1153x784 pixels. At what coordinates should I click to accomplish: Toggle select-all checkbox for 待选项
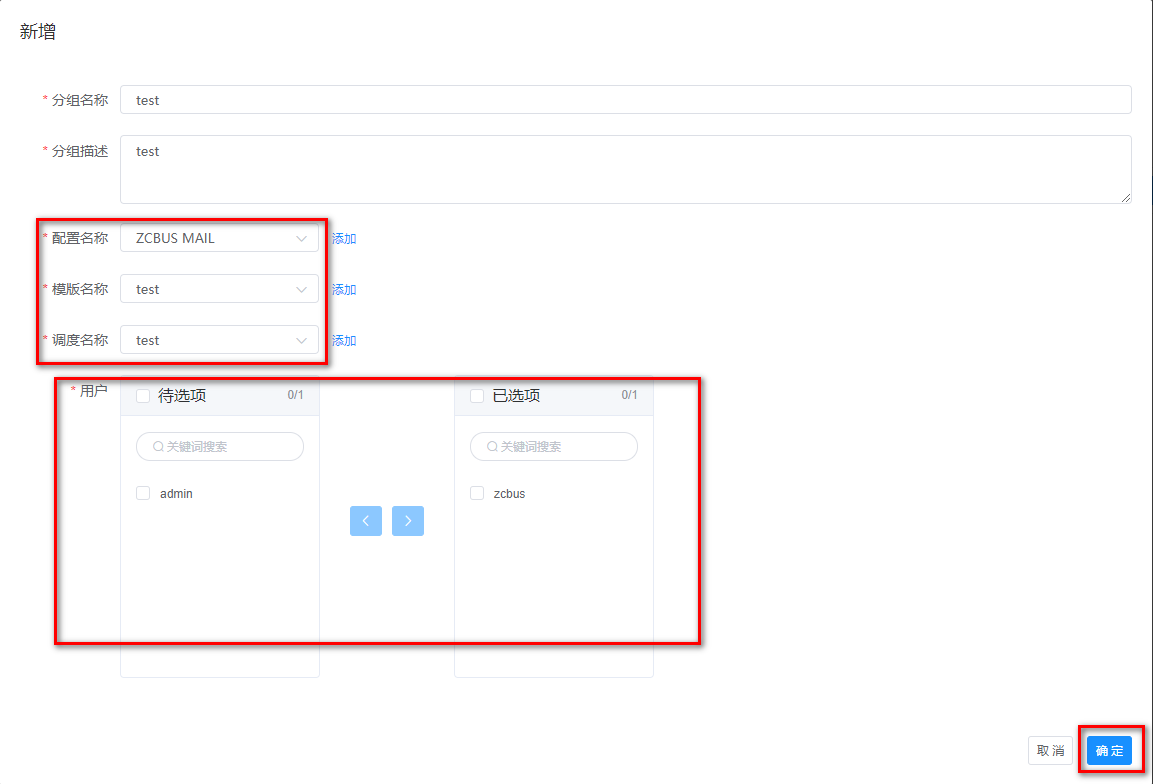point(143,396)
